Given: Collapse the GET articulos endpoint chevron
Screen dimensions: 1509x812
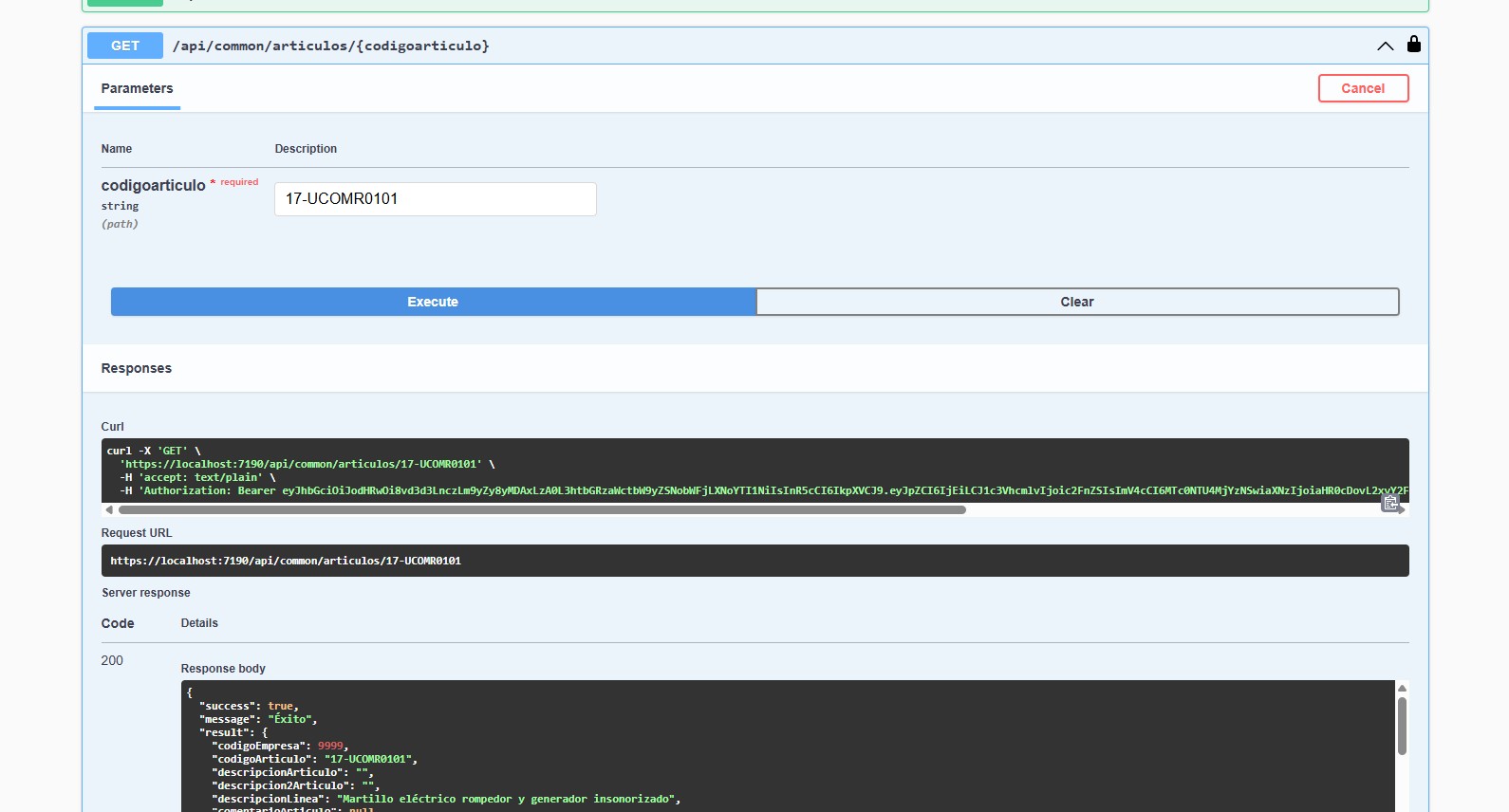Looking at the screenshot, I should [x=1385, y=46].
